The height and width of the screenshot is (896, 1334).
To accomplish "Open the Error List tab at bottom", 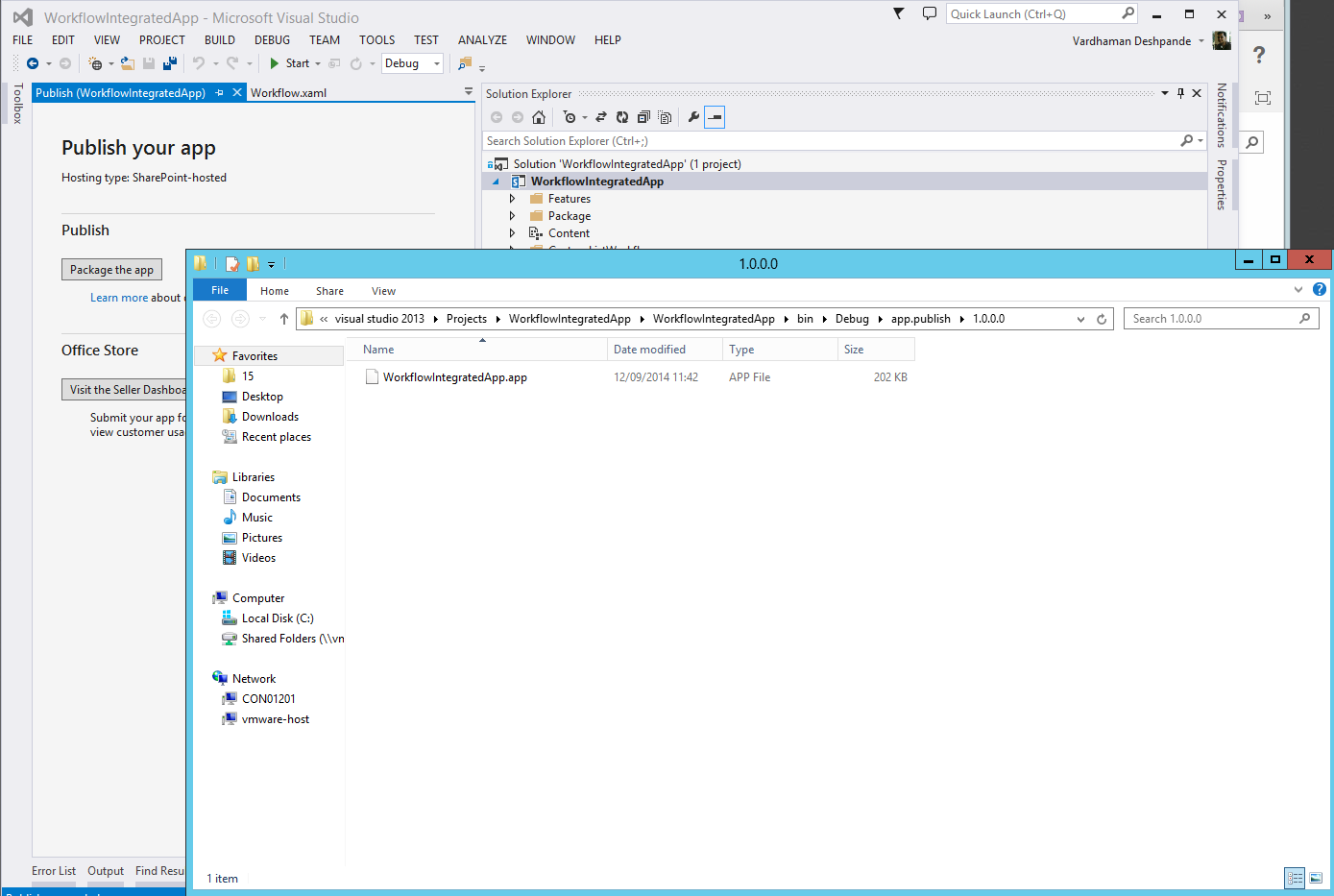I will pos(54,871).
